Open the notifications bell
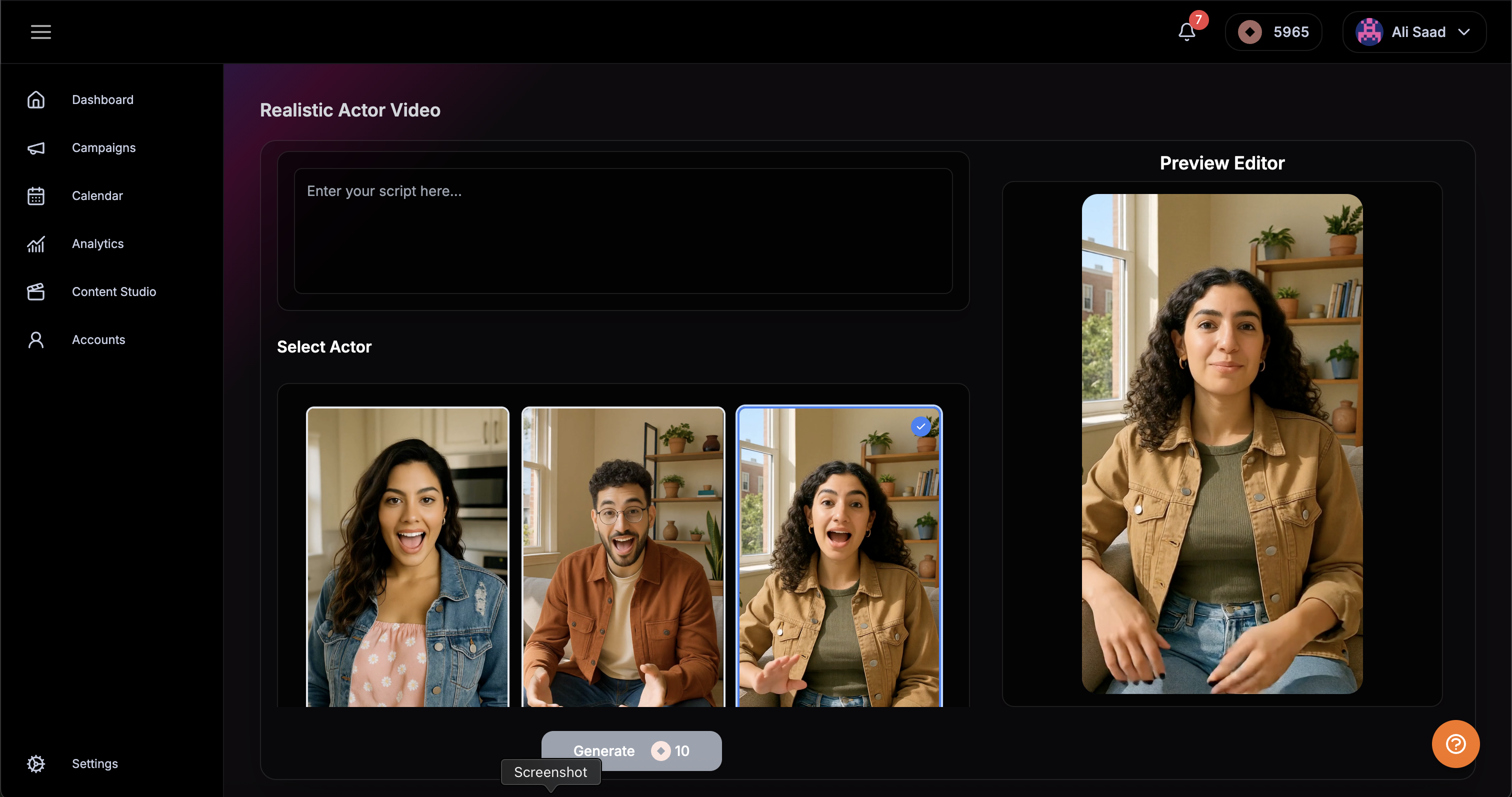This screenshot has width=1512, height=797. [x=1186, y=31]
